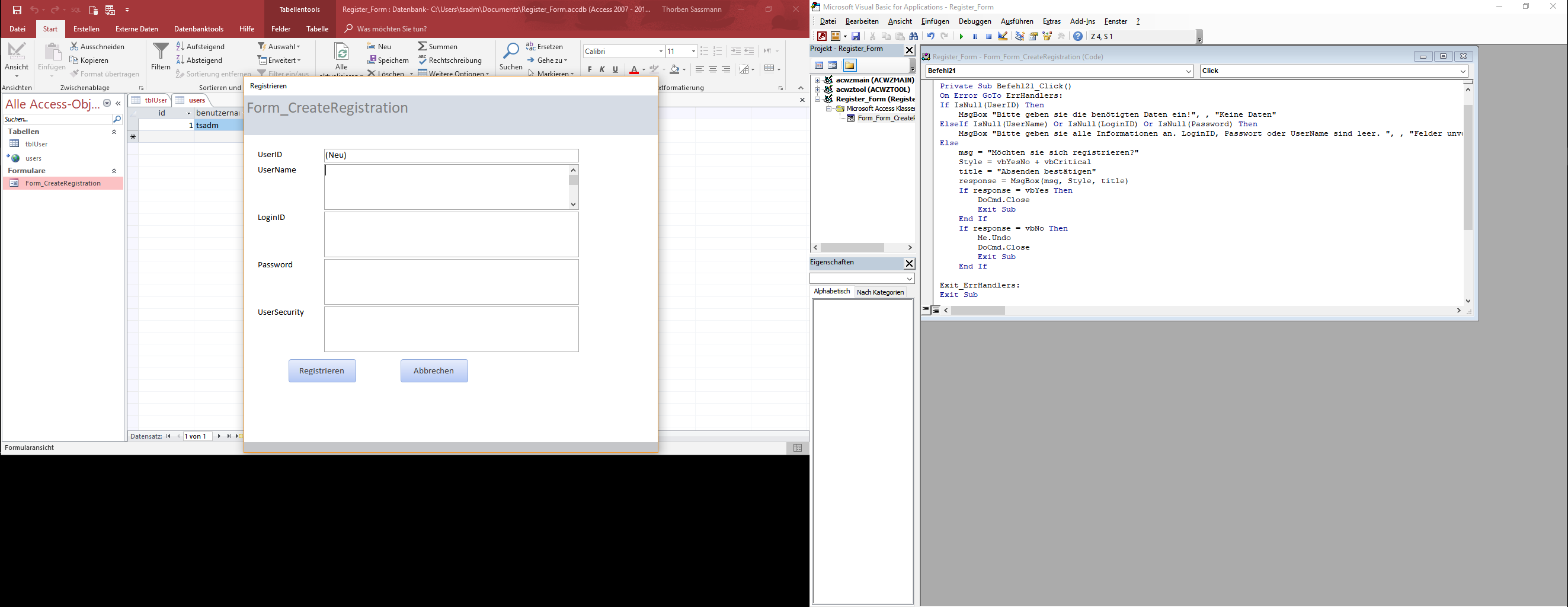Open the font size dropdown showing 11
The image size is (1568, 607).
tap(693, 52)
